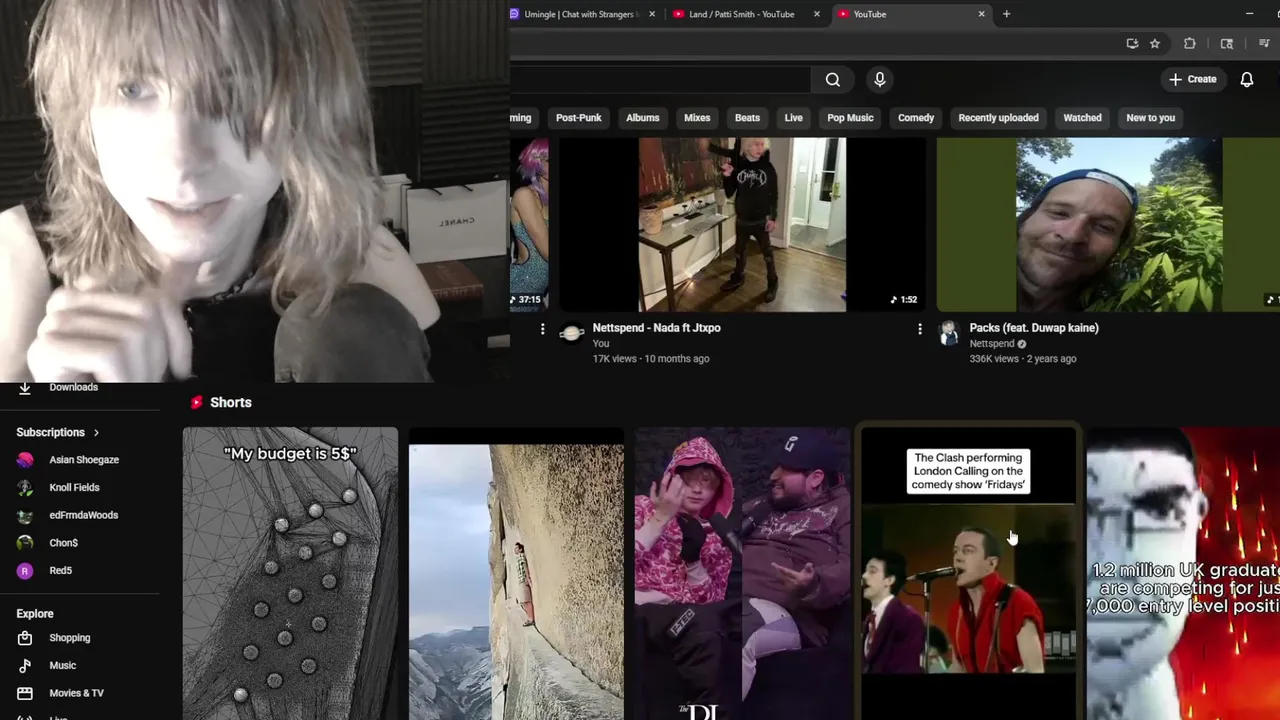
Task: Filter by Recently uploaded chip
Action: [x=998, y=118]
